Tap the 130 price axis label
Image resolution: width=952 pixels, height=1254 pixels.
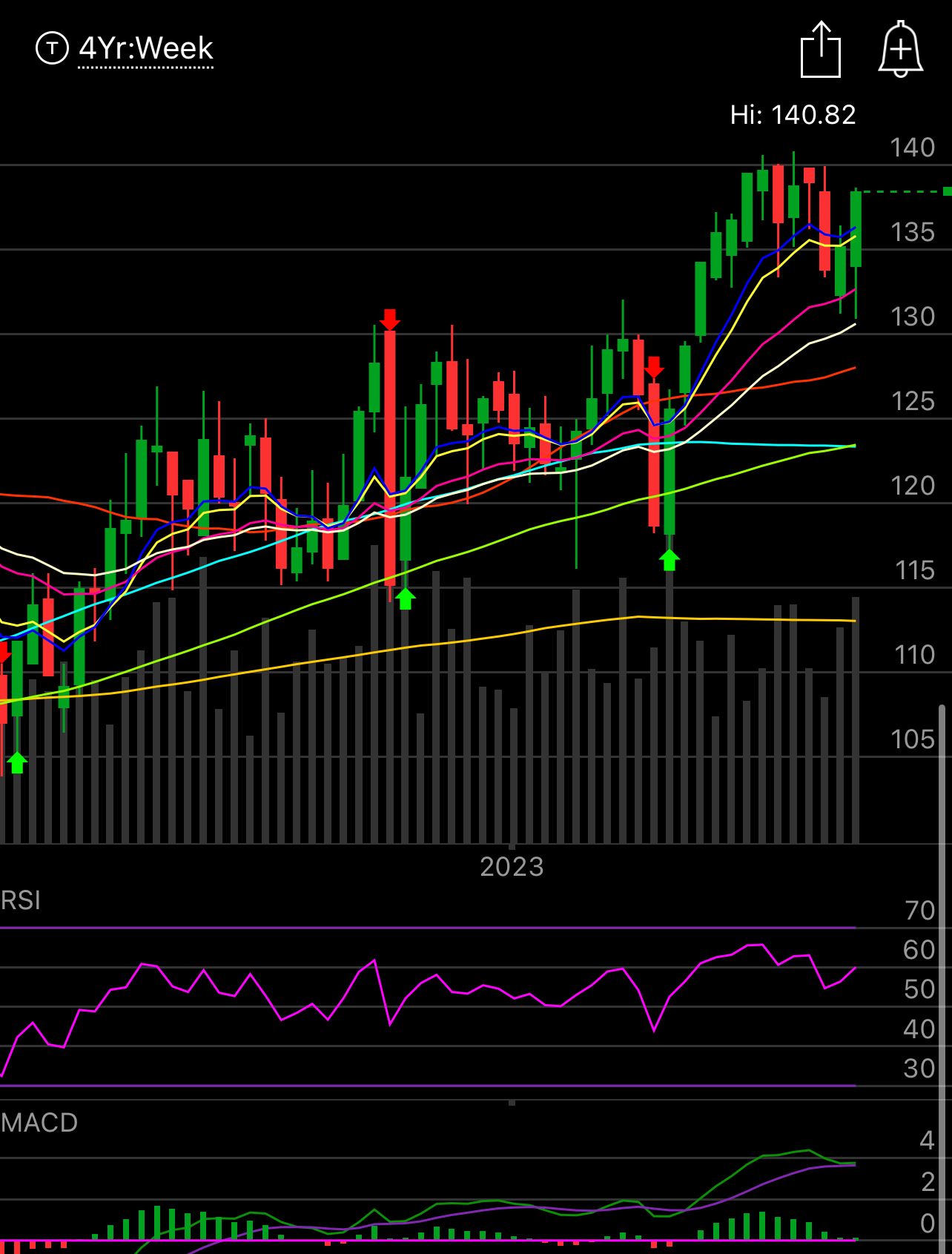tap(913, 317)
